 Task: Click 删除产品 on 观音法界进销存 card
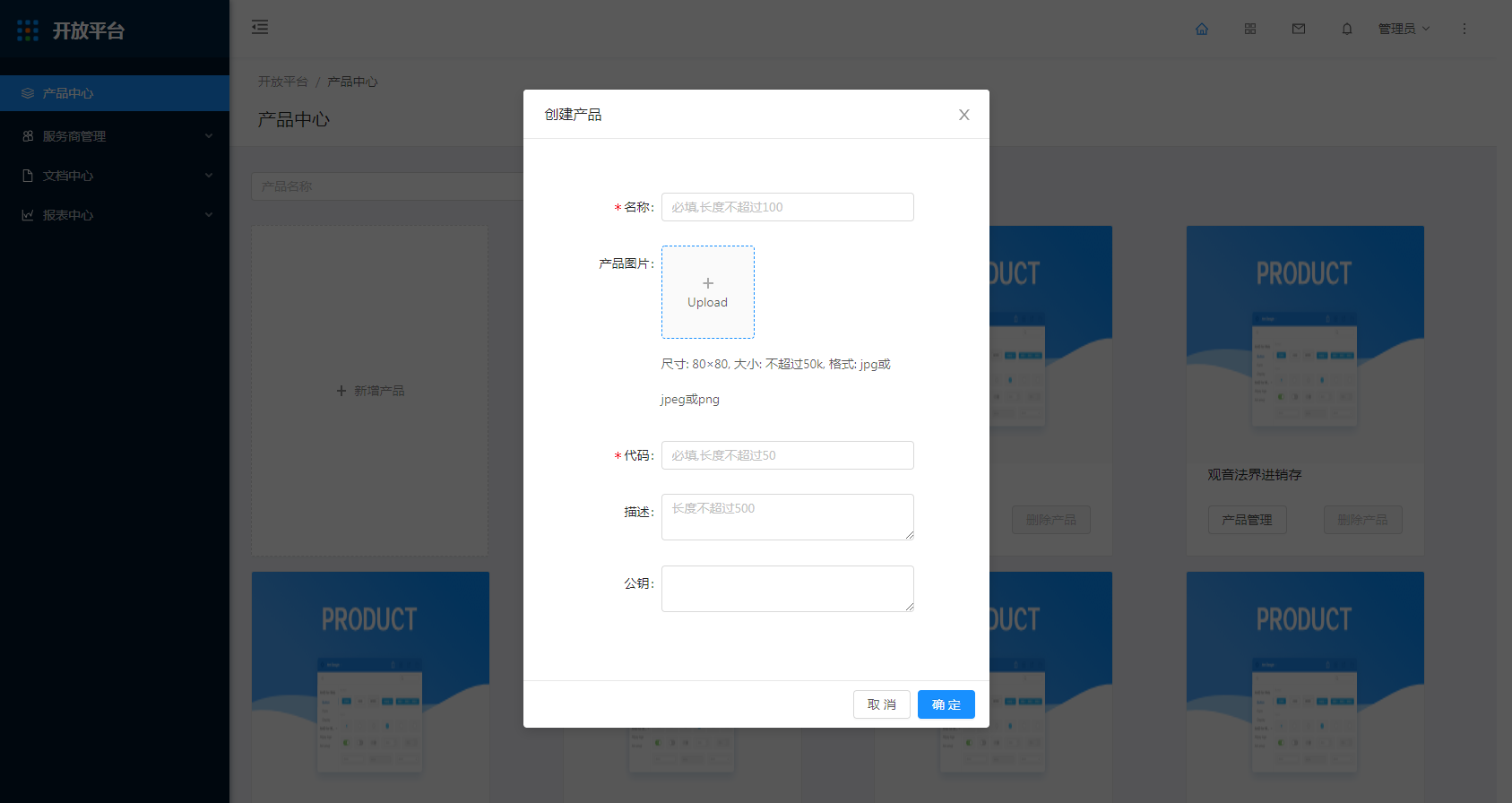pos(1362,520)
